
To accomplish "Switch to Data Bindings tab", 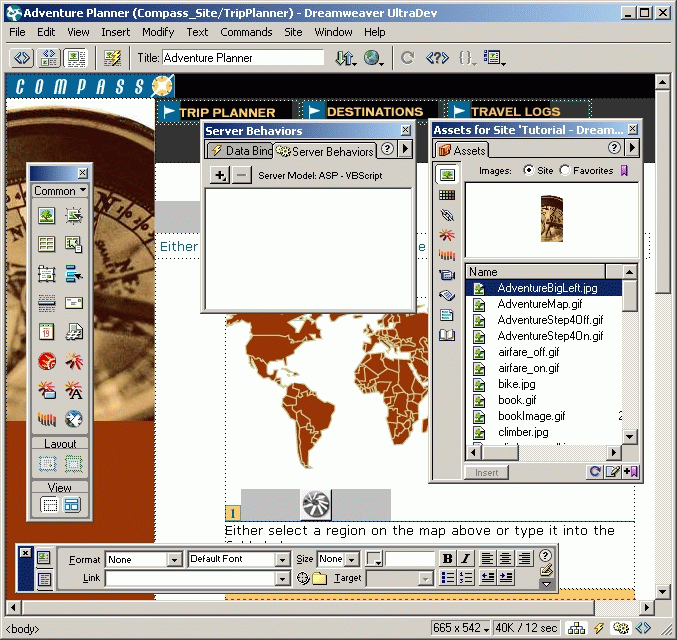I will [241, 150].
